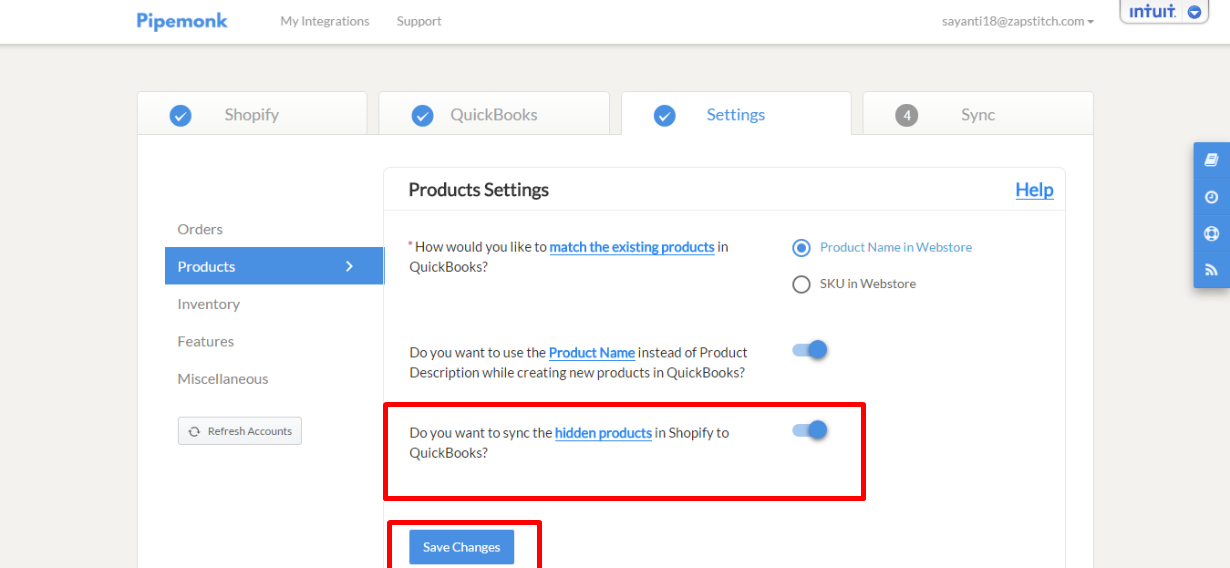Open the sayanti18@zapstitch.com account dropdown
This screenshot has height=568, width=1230.
(1018, 21)
